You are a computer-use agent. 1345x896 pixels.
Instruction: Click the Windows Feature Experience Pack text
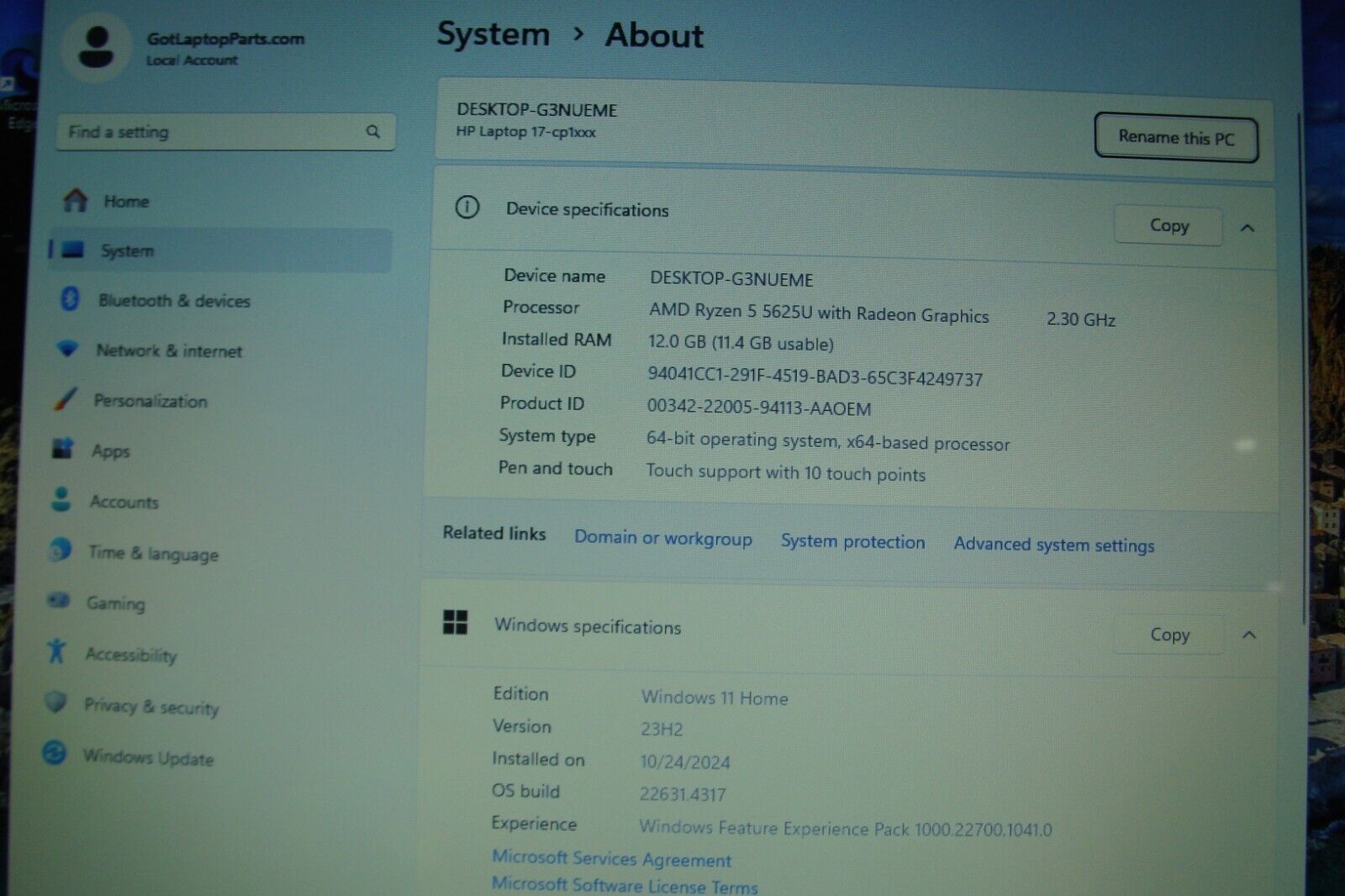[845, 828]
